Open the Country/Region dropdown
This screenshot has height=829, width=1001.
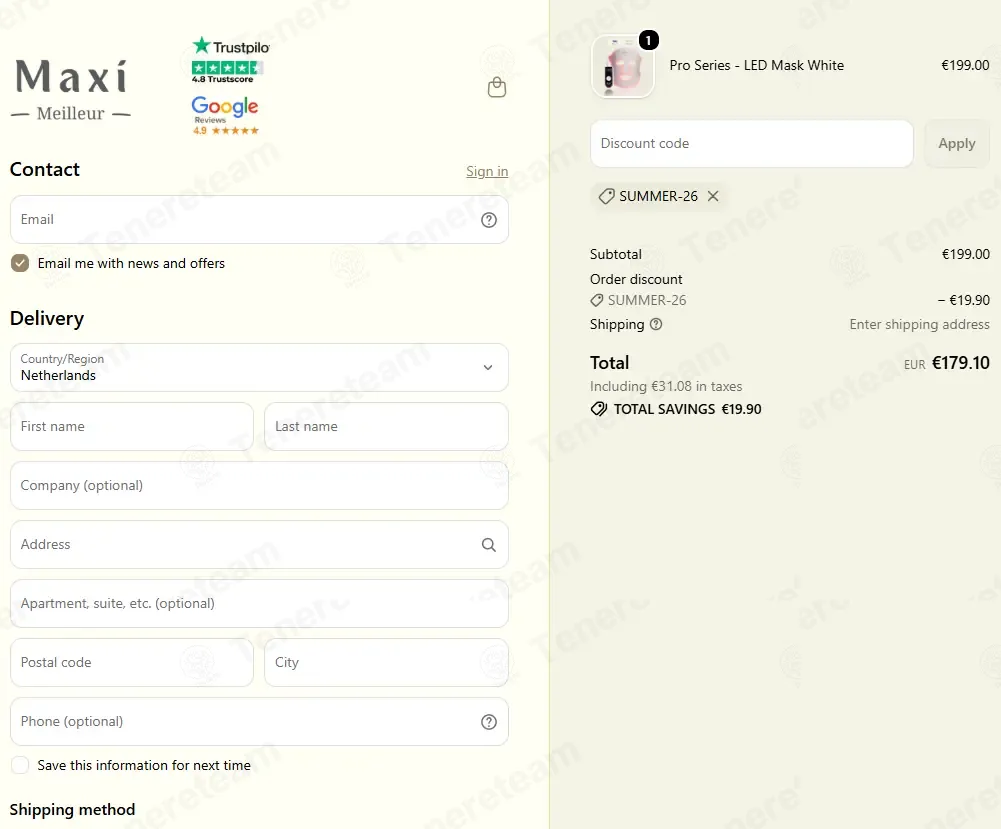pyautogui.click(x=259, y=368)
